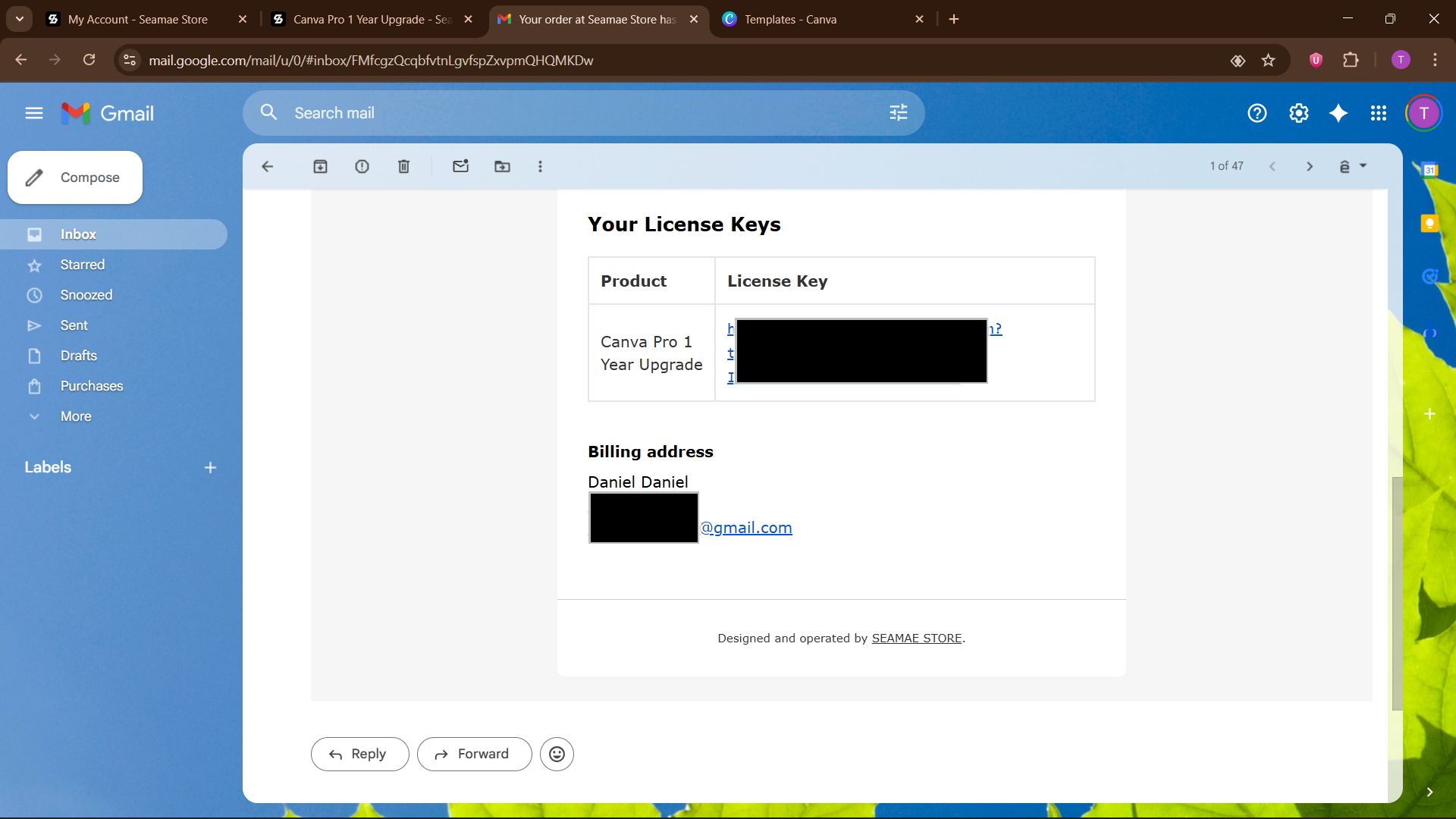Viewport: 1456px width, 819px height.
Task: Follow the SEAMAE STORE link
Action: click(x=916, y=638)
